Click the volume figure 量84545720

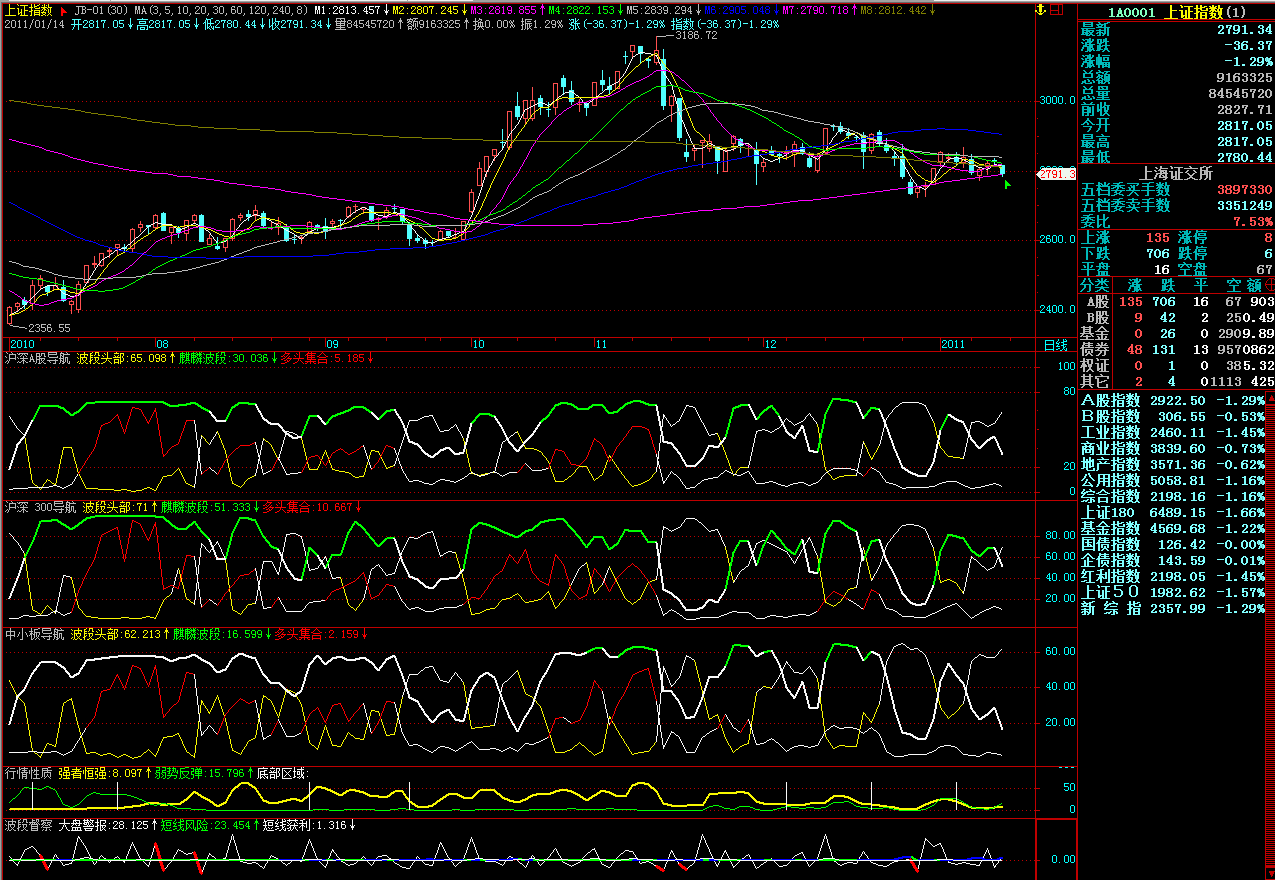(366, 24)
